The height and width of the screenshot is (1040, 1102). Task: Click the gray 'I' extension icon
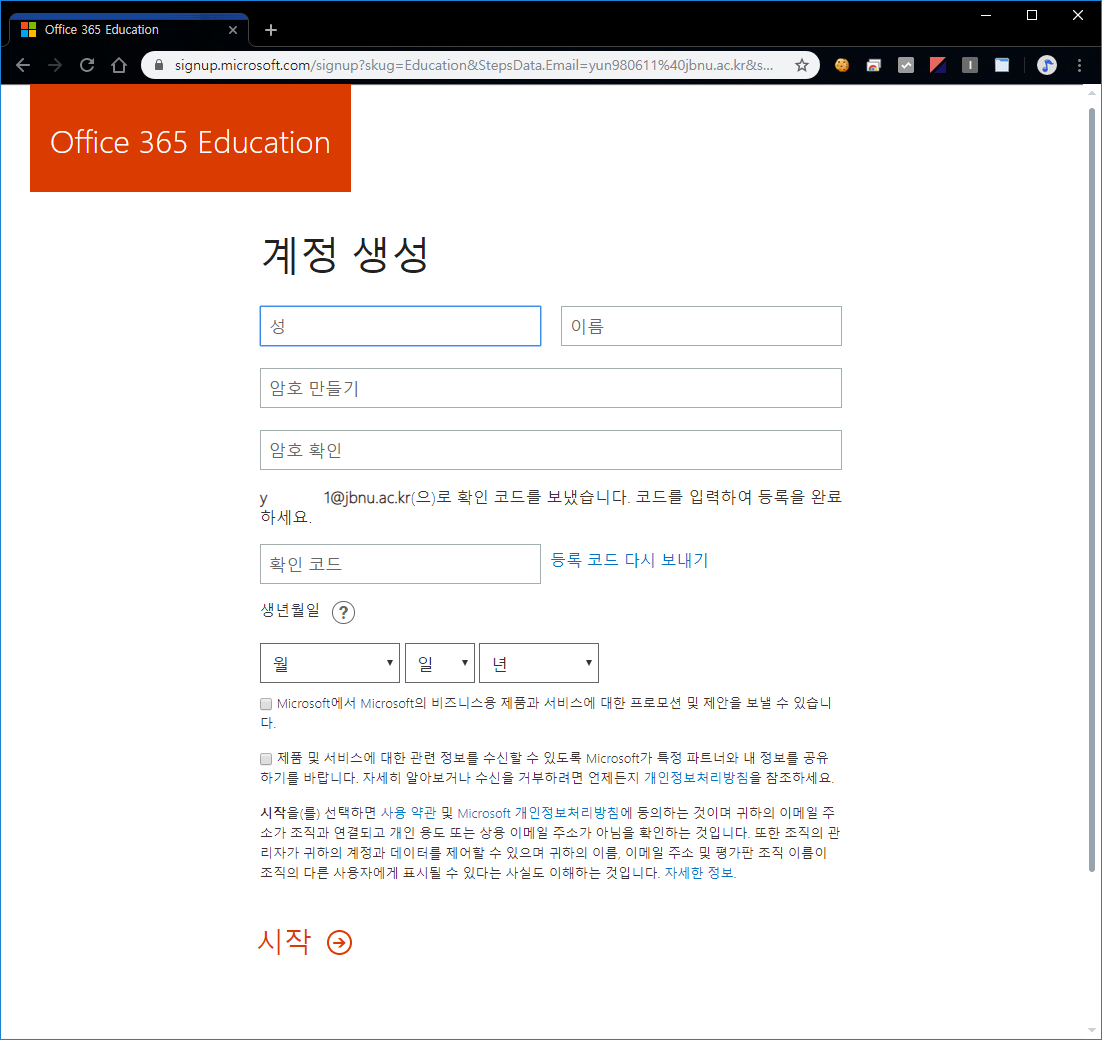[970, 65]
